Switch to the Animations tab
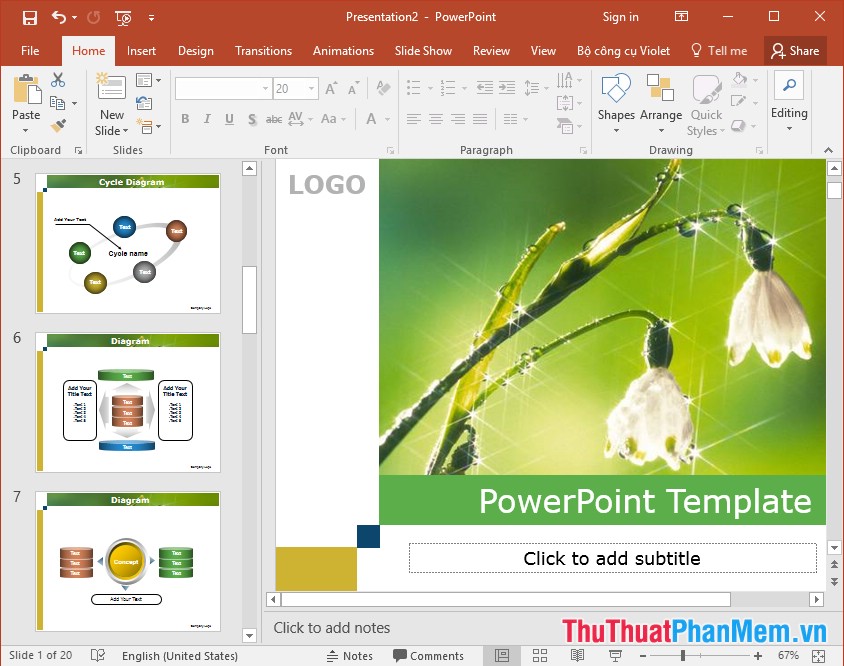Image resolution: width=844 pixels, height=666 pixels. point(343,50)
